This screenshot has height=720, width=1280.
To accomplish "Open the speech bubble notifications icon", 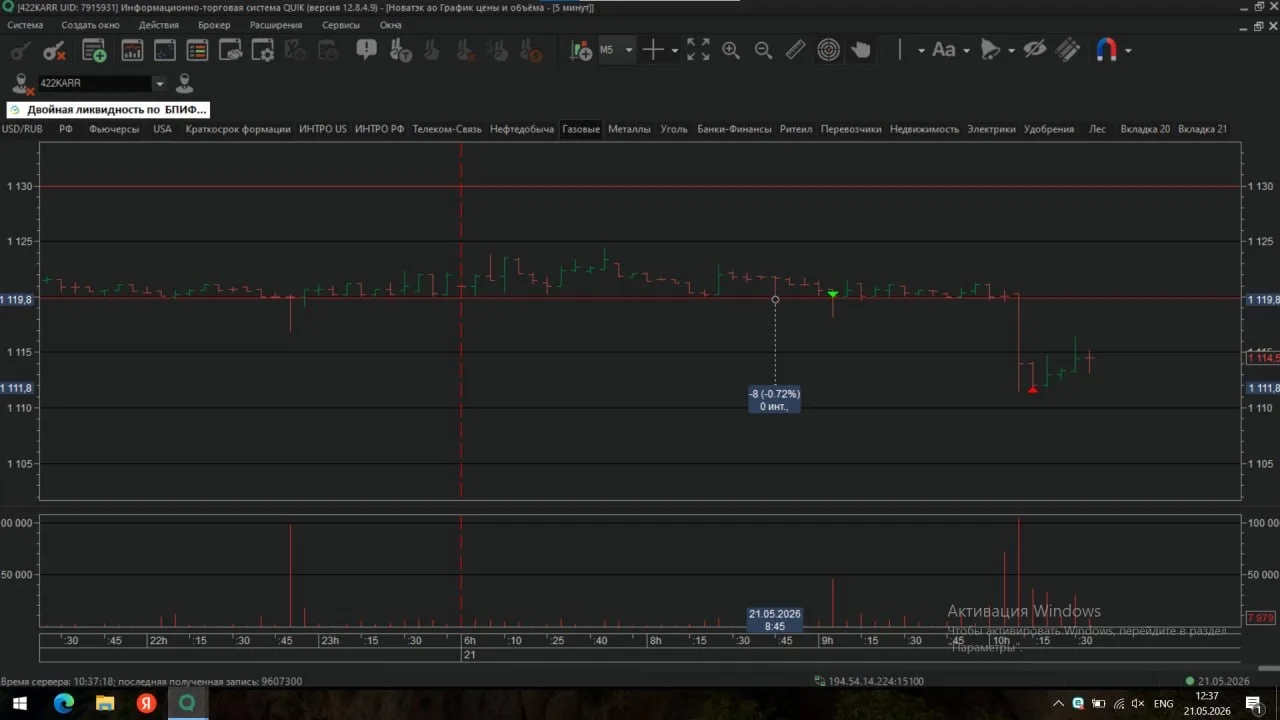I will point(367,50).
